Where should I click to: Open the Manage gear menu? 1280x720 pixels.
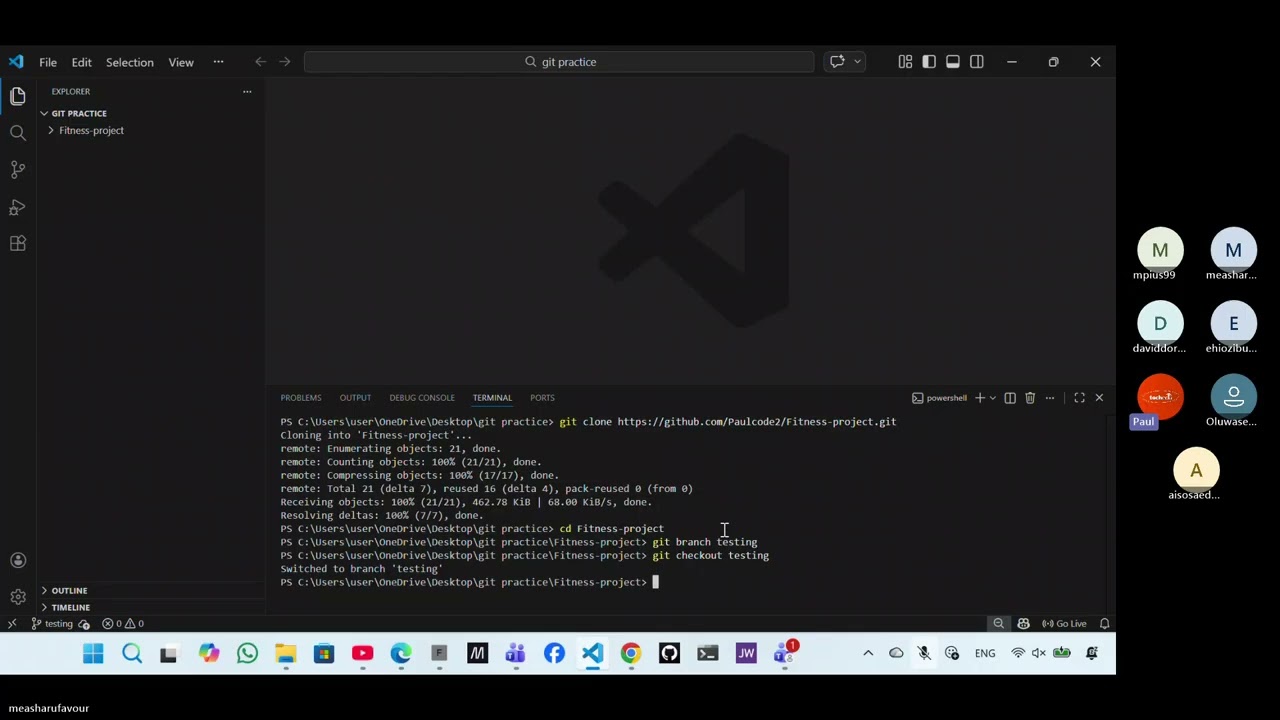(17, 597)
